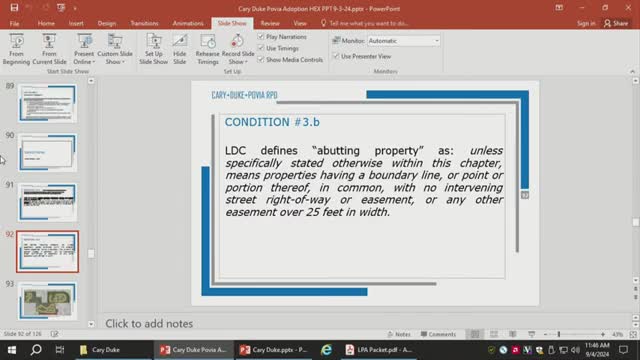Toggle the Notes button in status bar
640x360 pixels.
[399, 334]
